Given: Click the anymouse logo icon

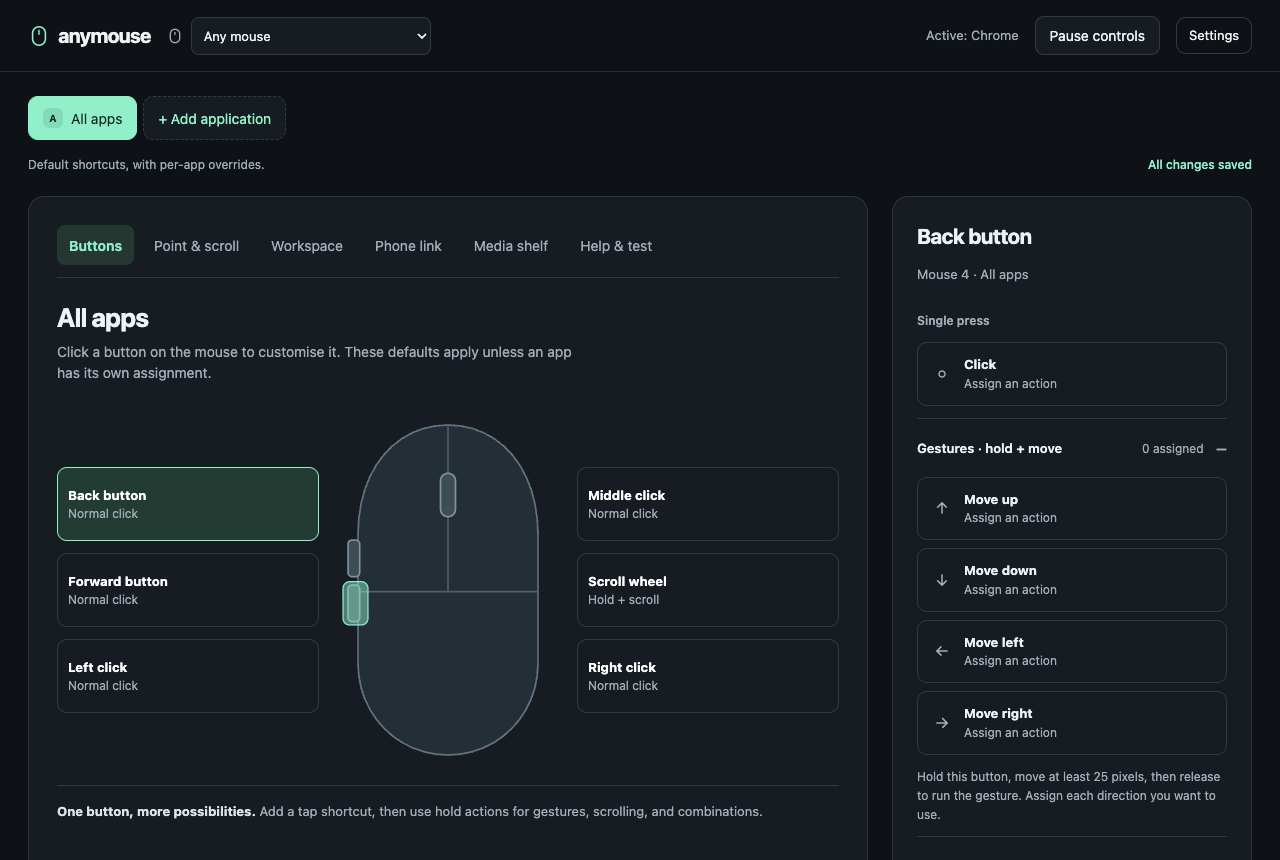Looking at the screenshot, I should (39, 36).
